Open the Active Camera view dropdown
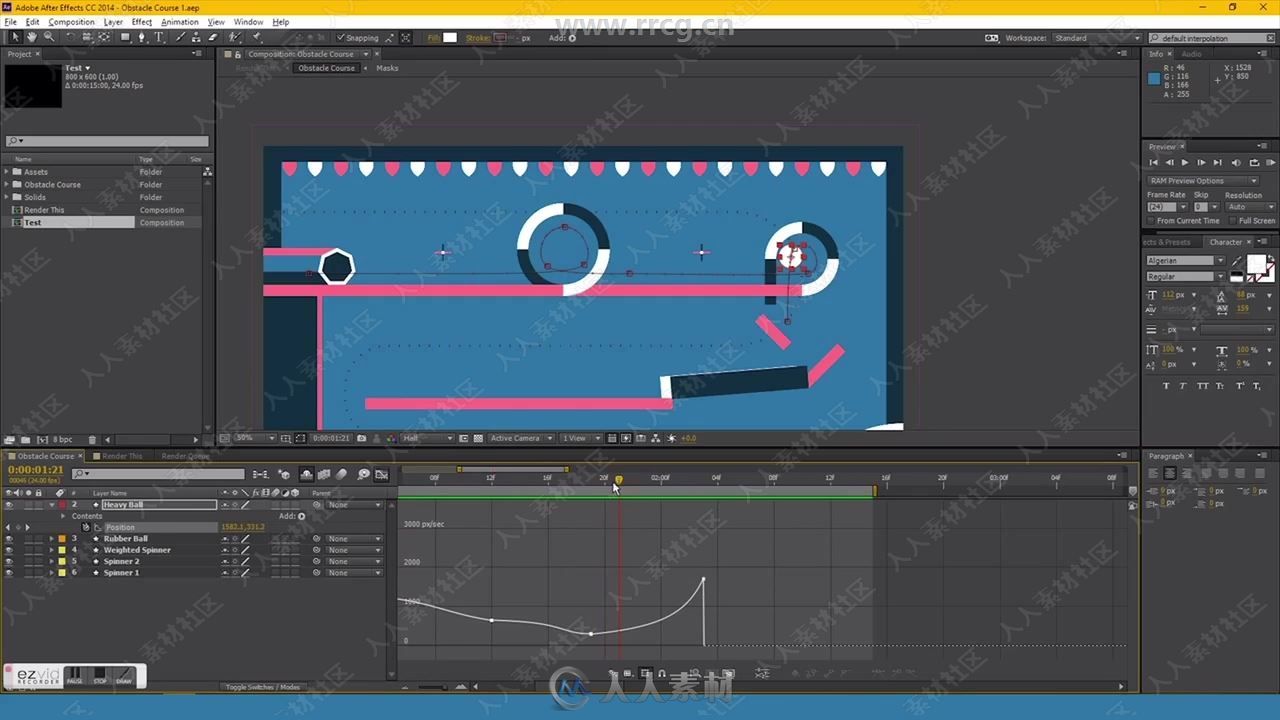This screenshot has width=1280, height=720. tap(521, 438)
